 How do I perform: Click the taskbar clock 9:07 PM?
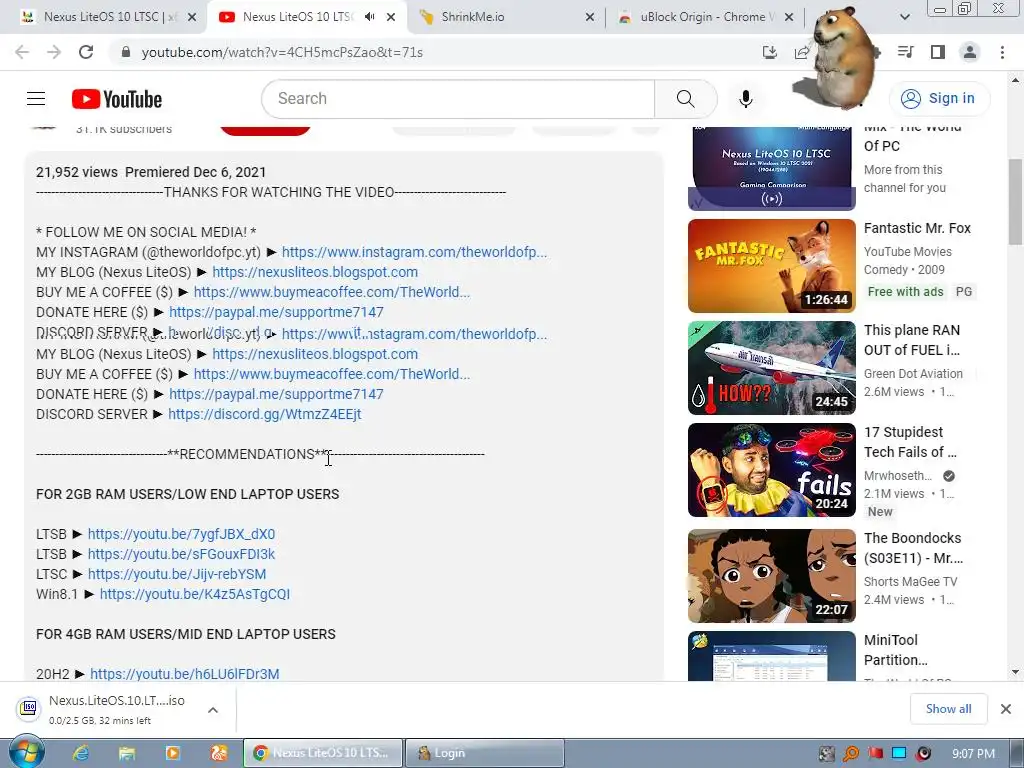click(x=973, y=753)
